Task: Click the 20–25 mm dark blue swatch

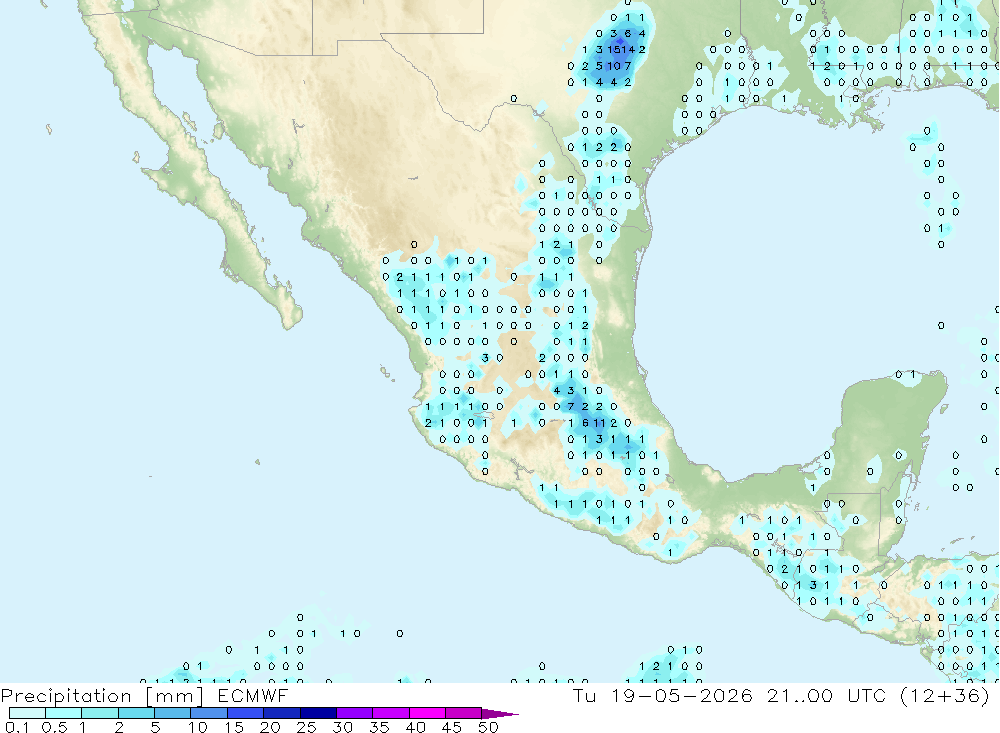Action: coord(282,713)
